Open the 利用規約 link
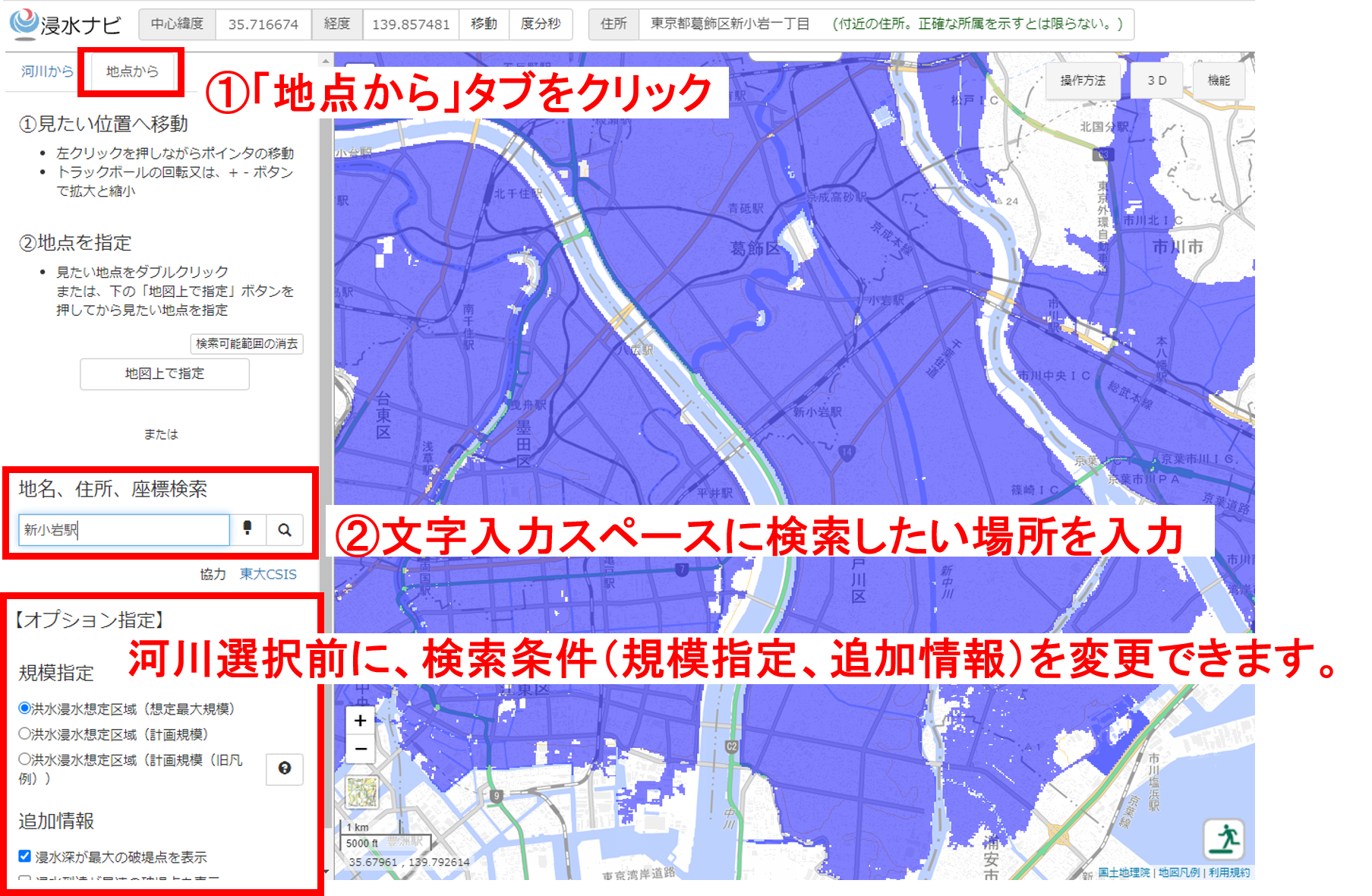Viewport: 1372px width, 896px height. tap(1229, 872)
